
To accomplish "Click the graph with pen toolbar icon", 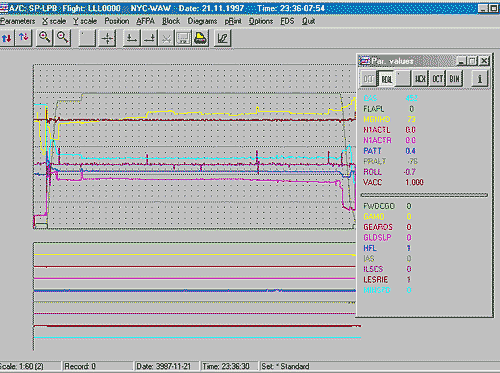I will [222, 38].
